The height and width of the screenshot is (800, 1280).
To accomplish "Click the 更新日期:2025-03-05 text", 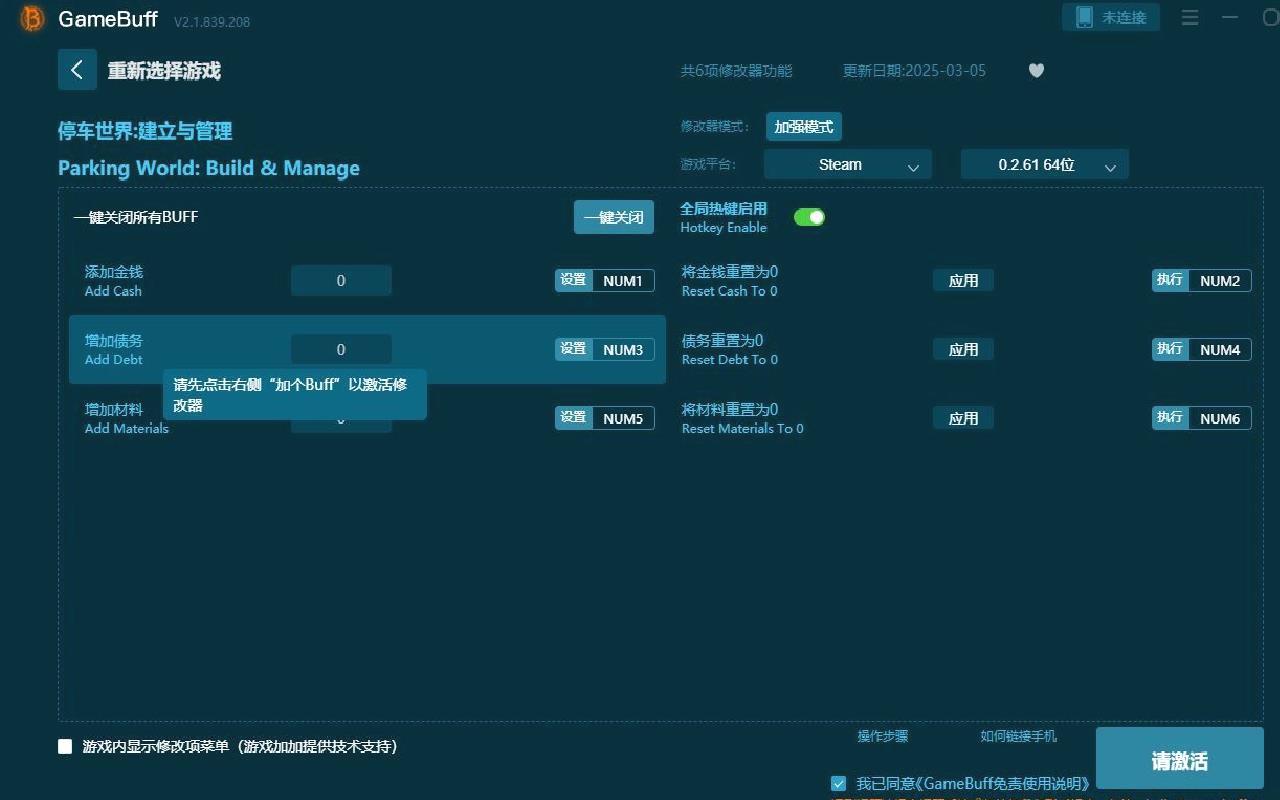I will tap(914, 70).
